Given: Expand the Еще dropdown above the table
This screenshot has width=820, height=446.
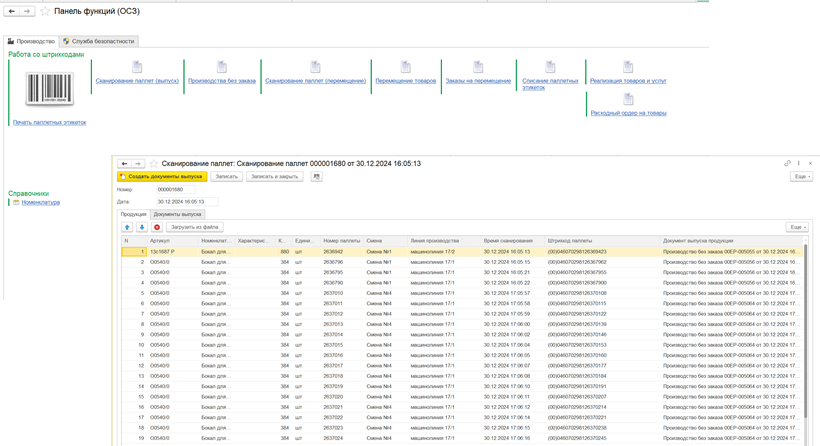Looking at the screenshot, I should pyautogui.click(x=796, y=227).
